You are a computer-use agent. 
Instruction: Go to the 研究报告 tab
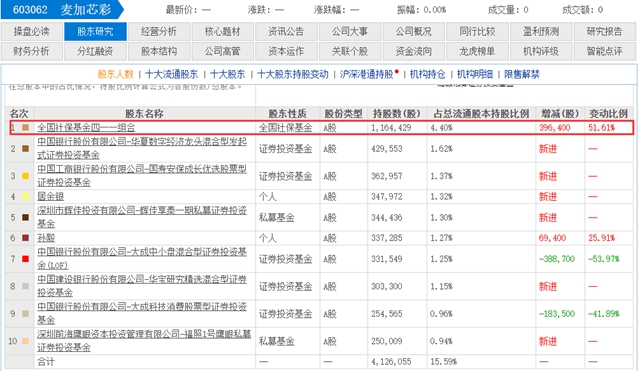pyautogui.click(x=604, y=31)
